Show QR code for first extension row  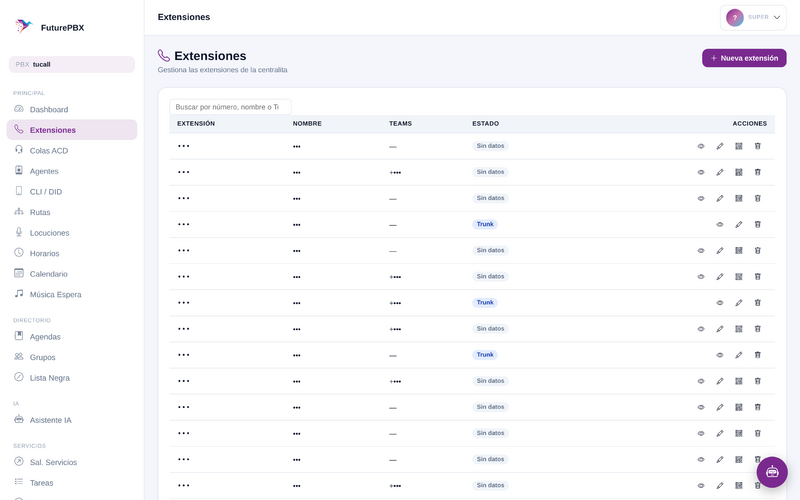pyautogui.click(x=738, y=146)
